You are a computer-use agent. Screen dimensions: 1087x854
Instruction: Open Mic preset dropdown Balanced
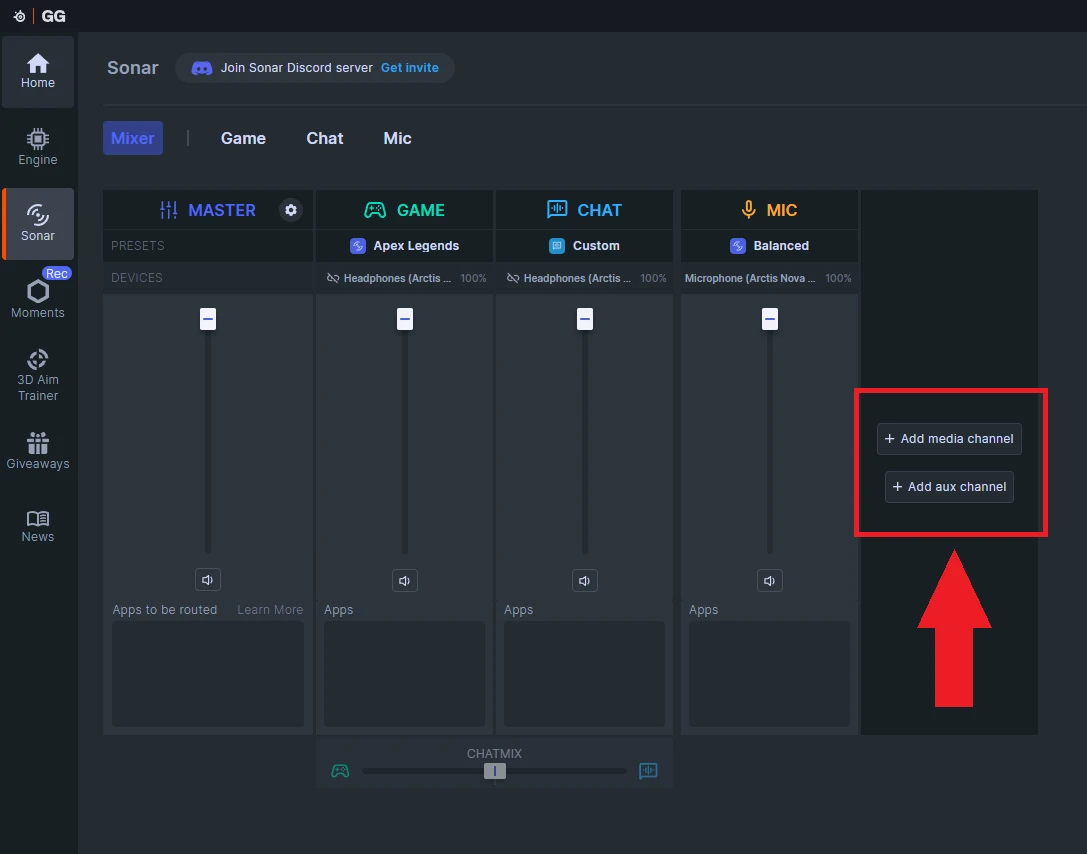coord(769,245)
